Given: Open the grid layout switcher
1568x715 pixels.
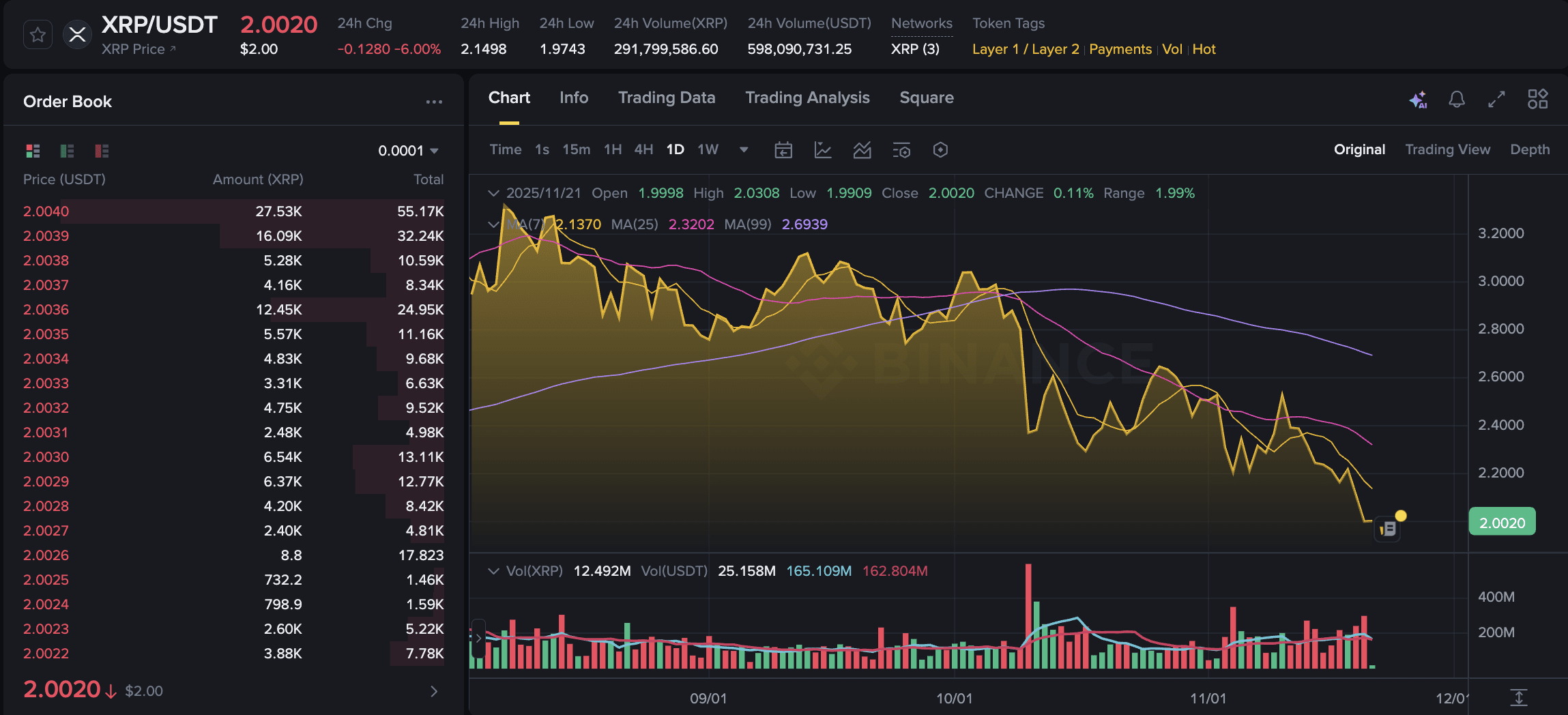Looking at the screenshot, I should tap(1539, 99).
